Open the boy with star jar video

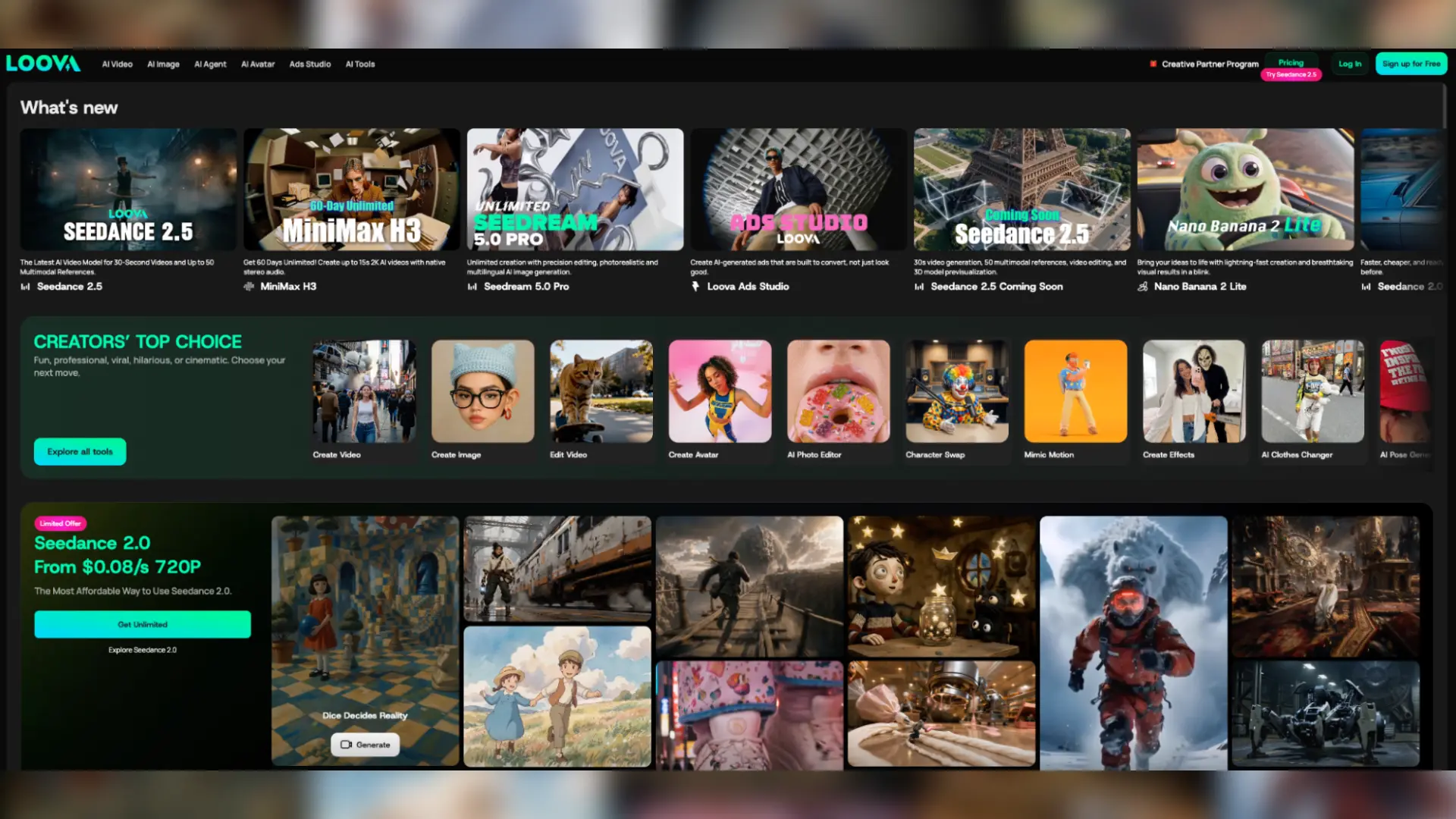[941, 586]
